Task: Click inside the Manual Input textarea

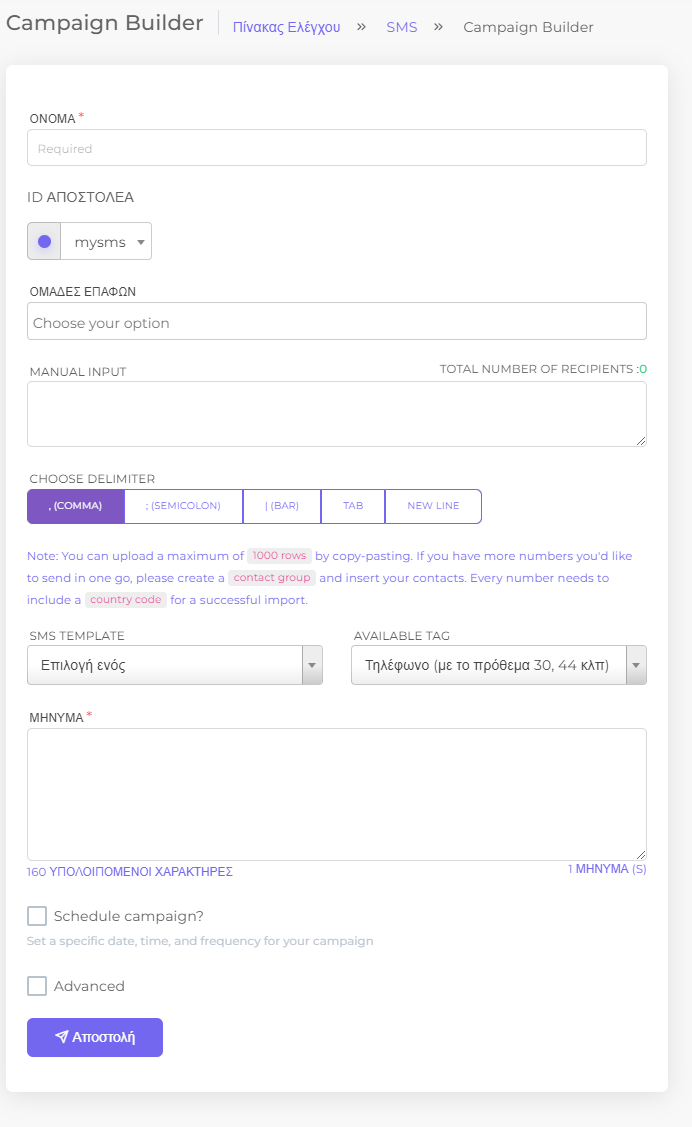Action: [x=337, y=414]
